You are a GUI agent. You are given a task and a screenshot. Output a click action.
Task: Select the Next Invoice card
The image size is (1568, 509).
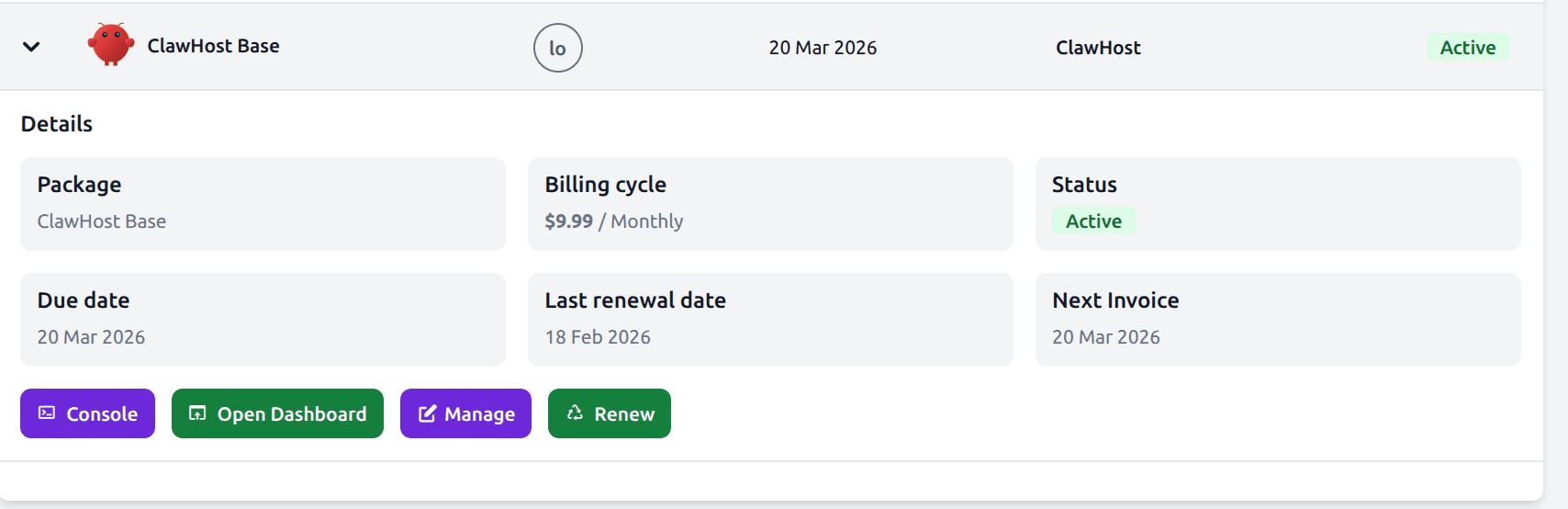[1277, 320]
